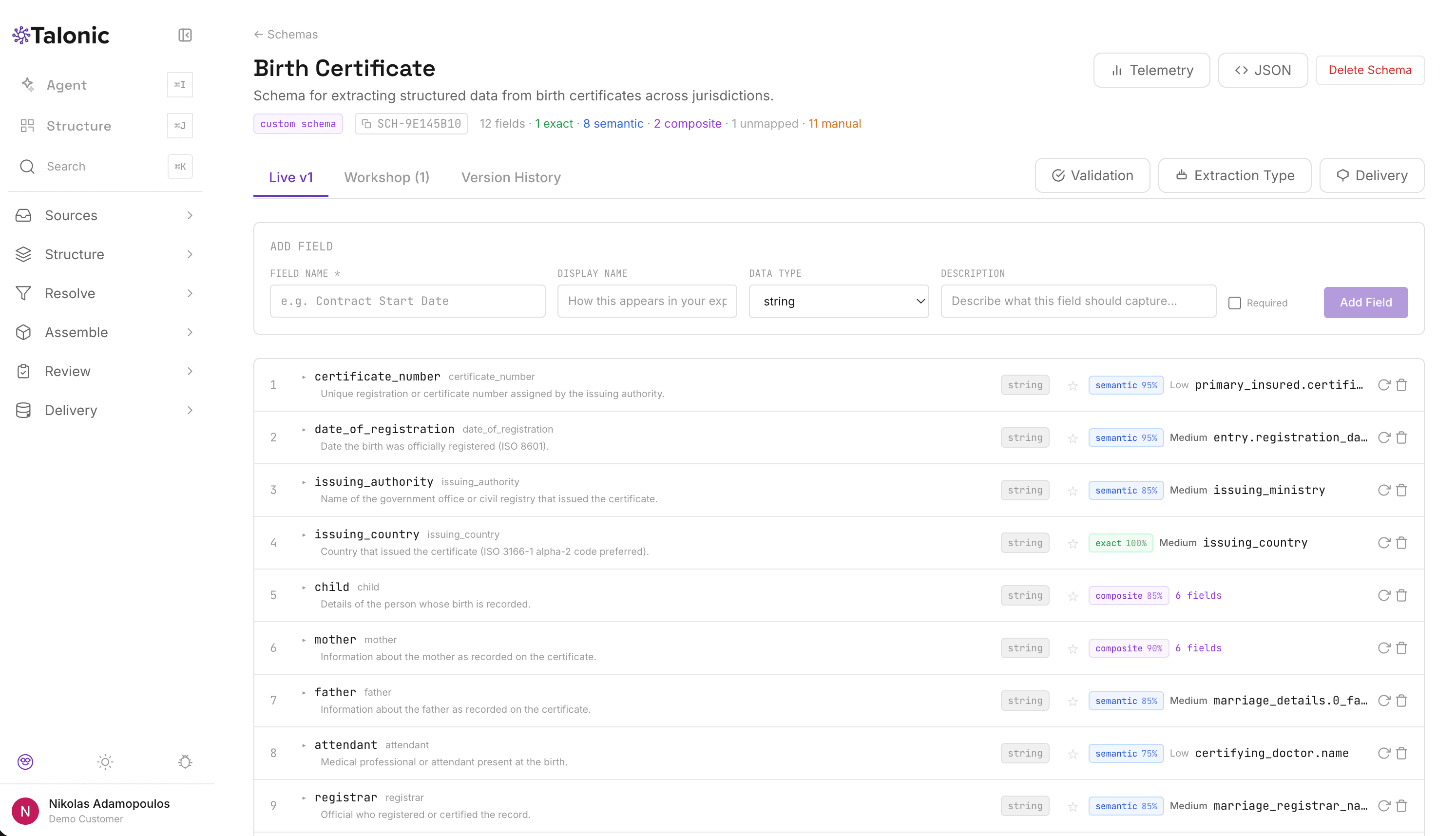Focus the Field Name input
Viewport: 1456px width, 836px height.
point(408,301)
